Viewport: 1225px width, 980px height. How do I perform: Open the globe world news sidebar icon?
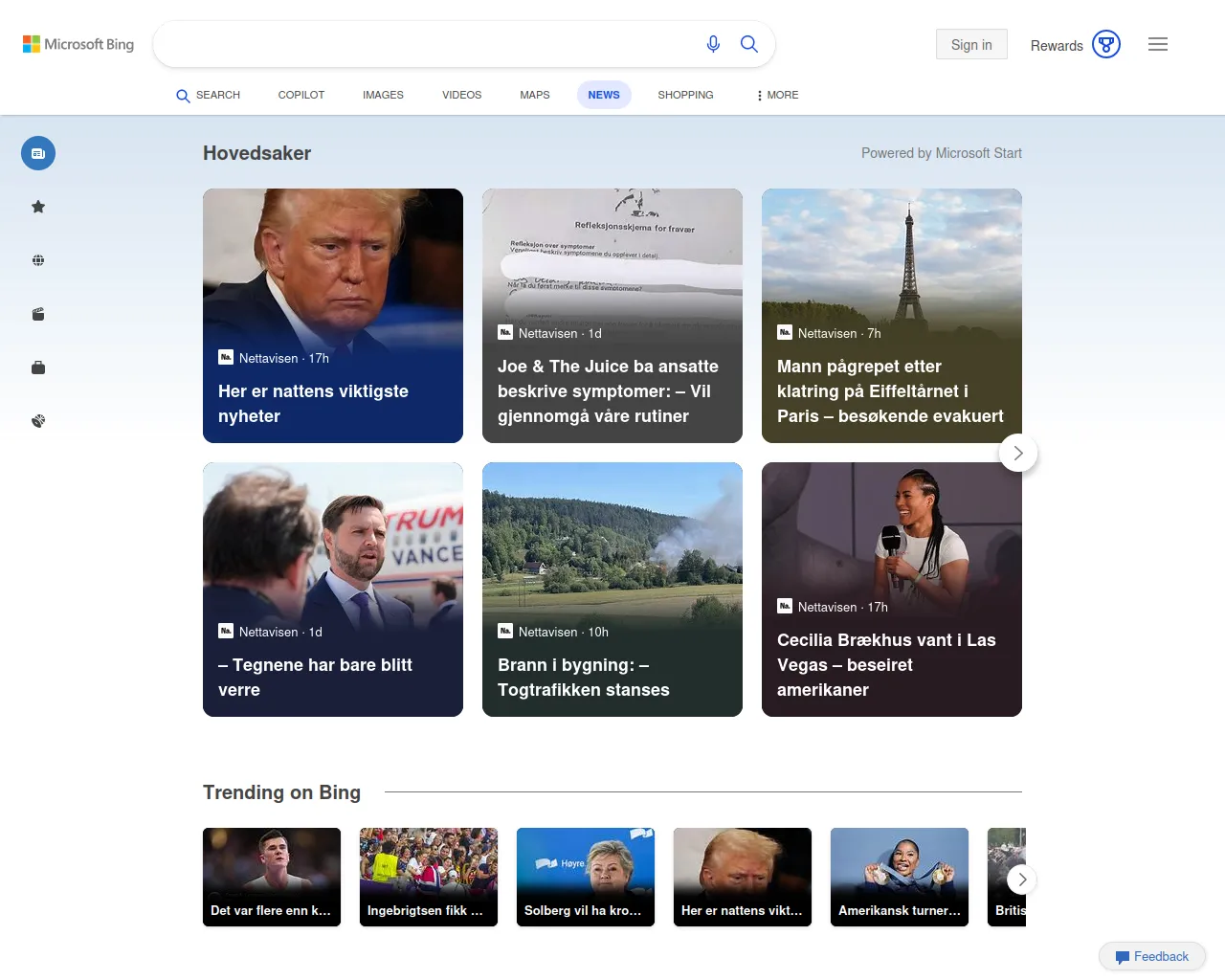coord(38,260)
